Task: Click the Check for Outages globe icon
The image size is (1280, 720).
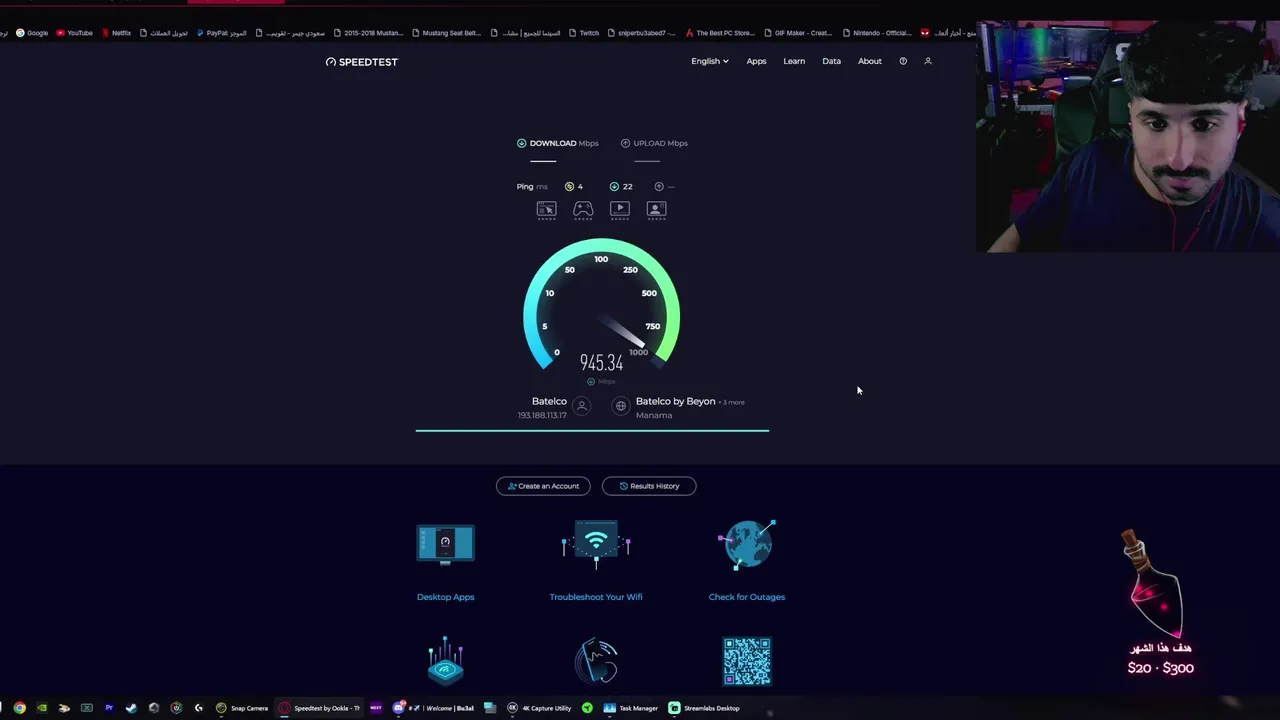Action: pos(747,545)
